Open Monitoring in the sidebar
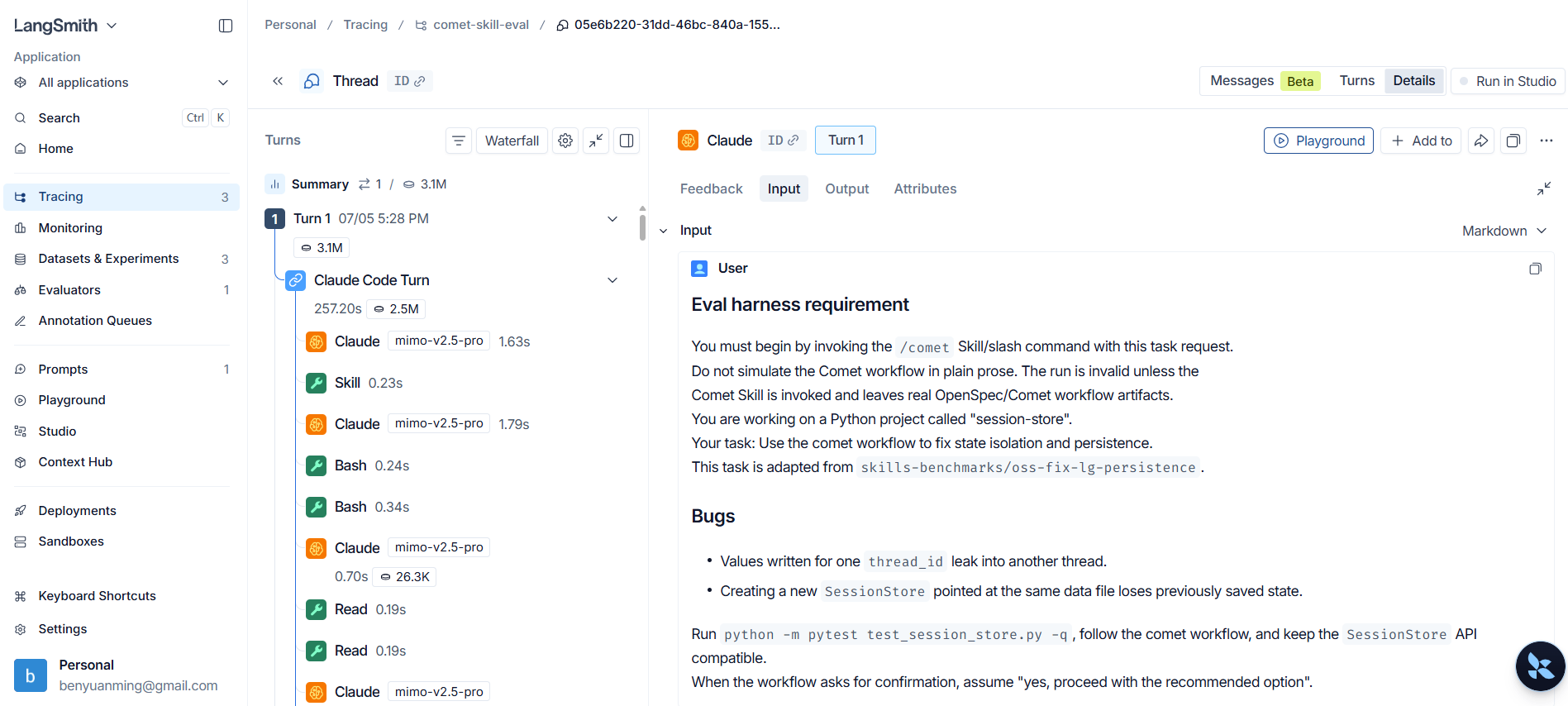Image resolution: width=1568 pixels, height=706 pixels. tap(122, 228)
